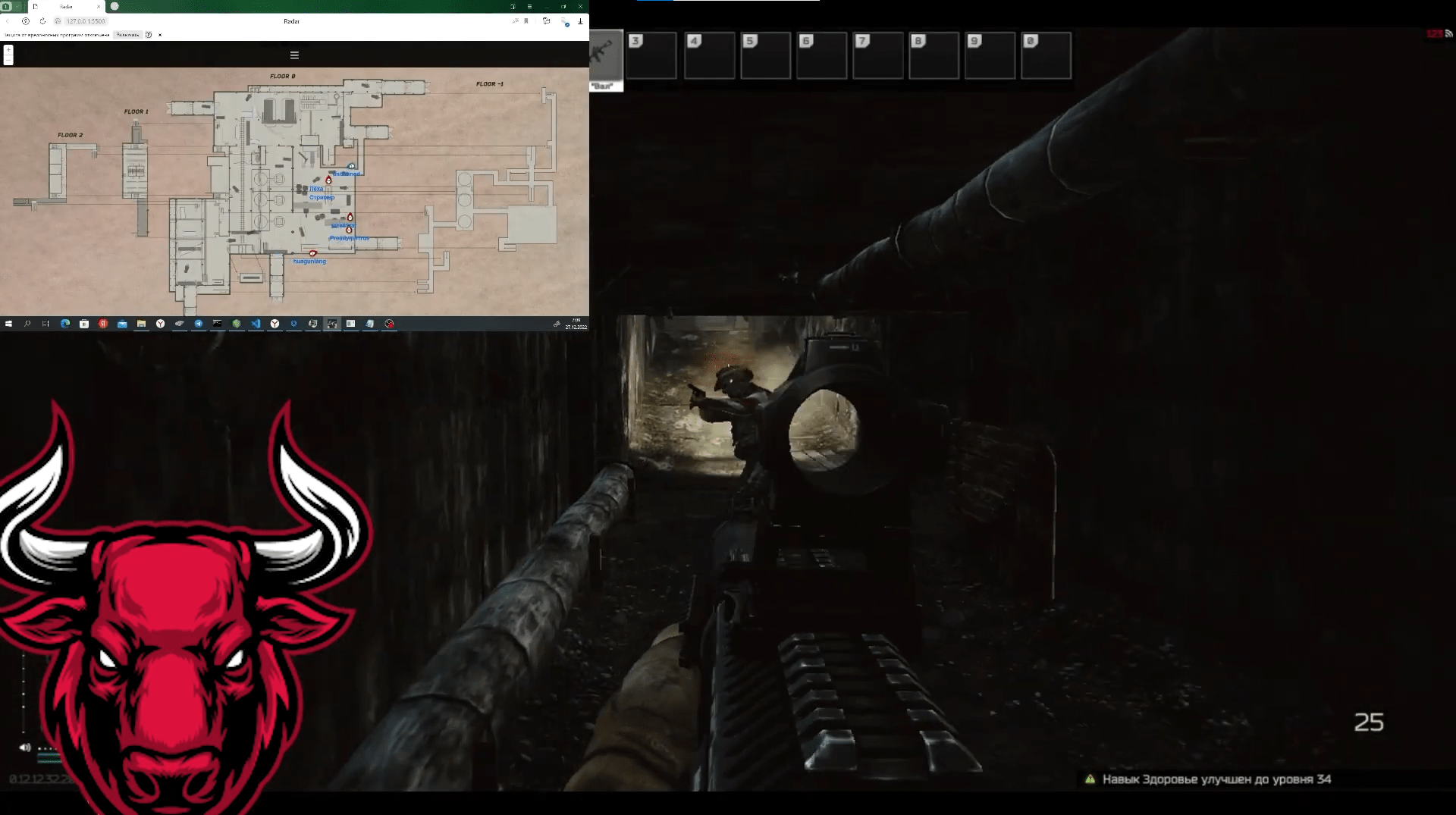Dismiss the protection notice bar
The image size is (1456, 815).
pos(160,35)
